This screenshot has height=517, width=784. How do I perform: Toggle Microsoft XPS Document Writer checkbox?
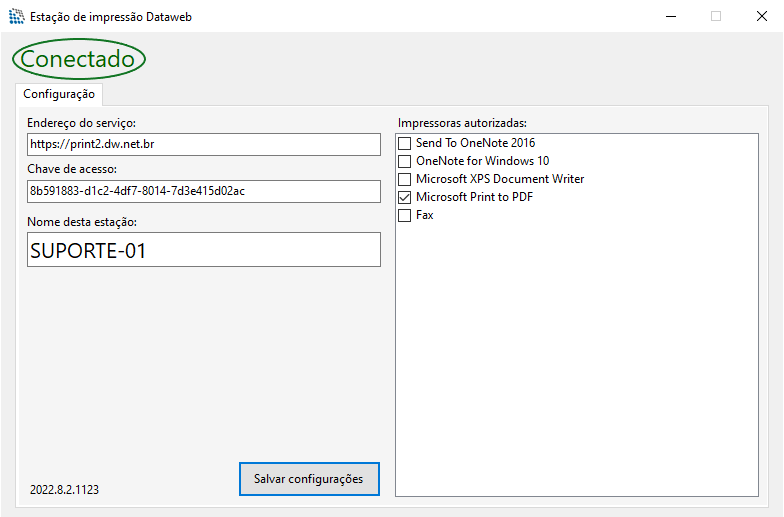pos(404,180)
